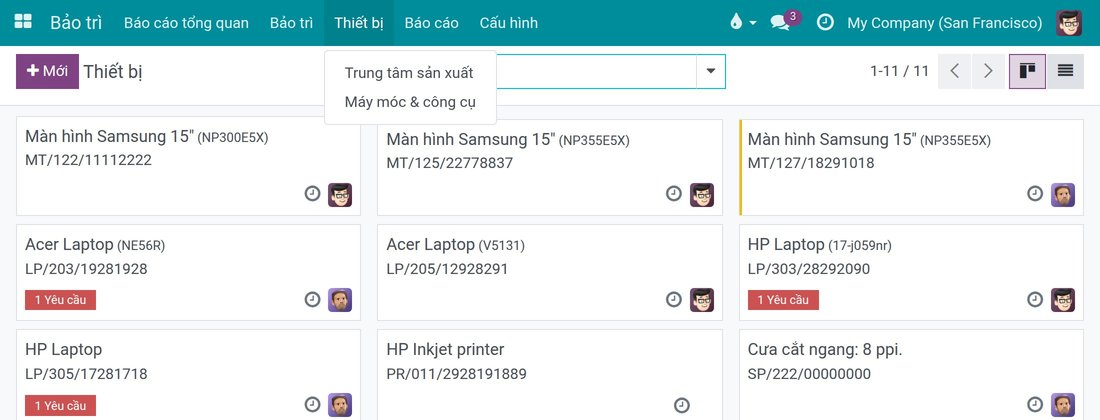Screen dimensions: 1100x420
Task: Open HP Inkjet printer card title
Action: click(445, 349)
